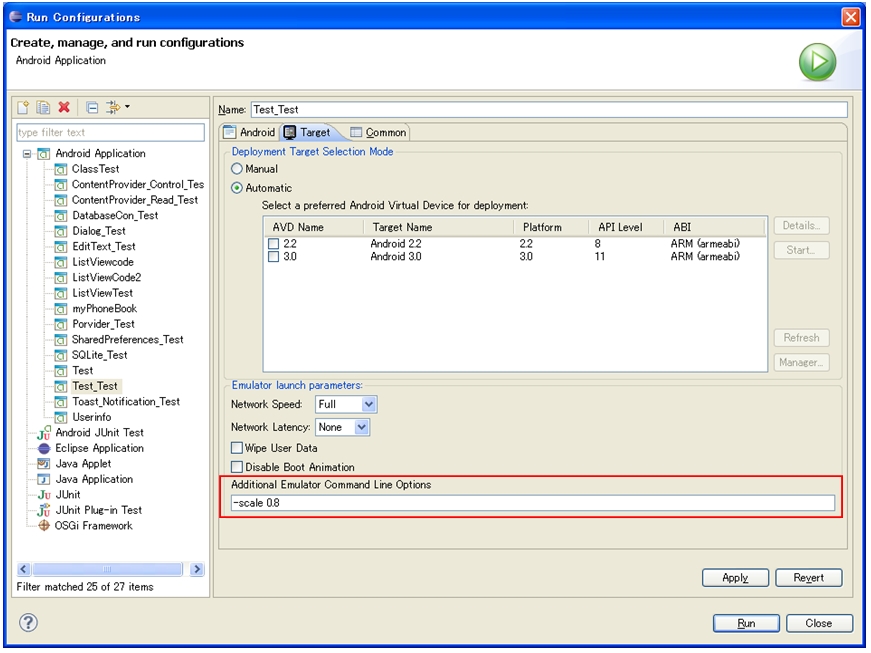
Task: Click the Apply button
Action: coord(735,578)
